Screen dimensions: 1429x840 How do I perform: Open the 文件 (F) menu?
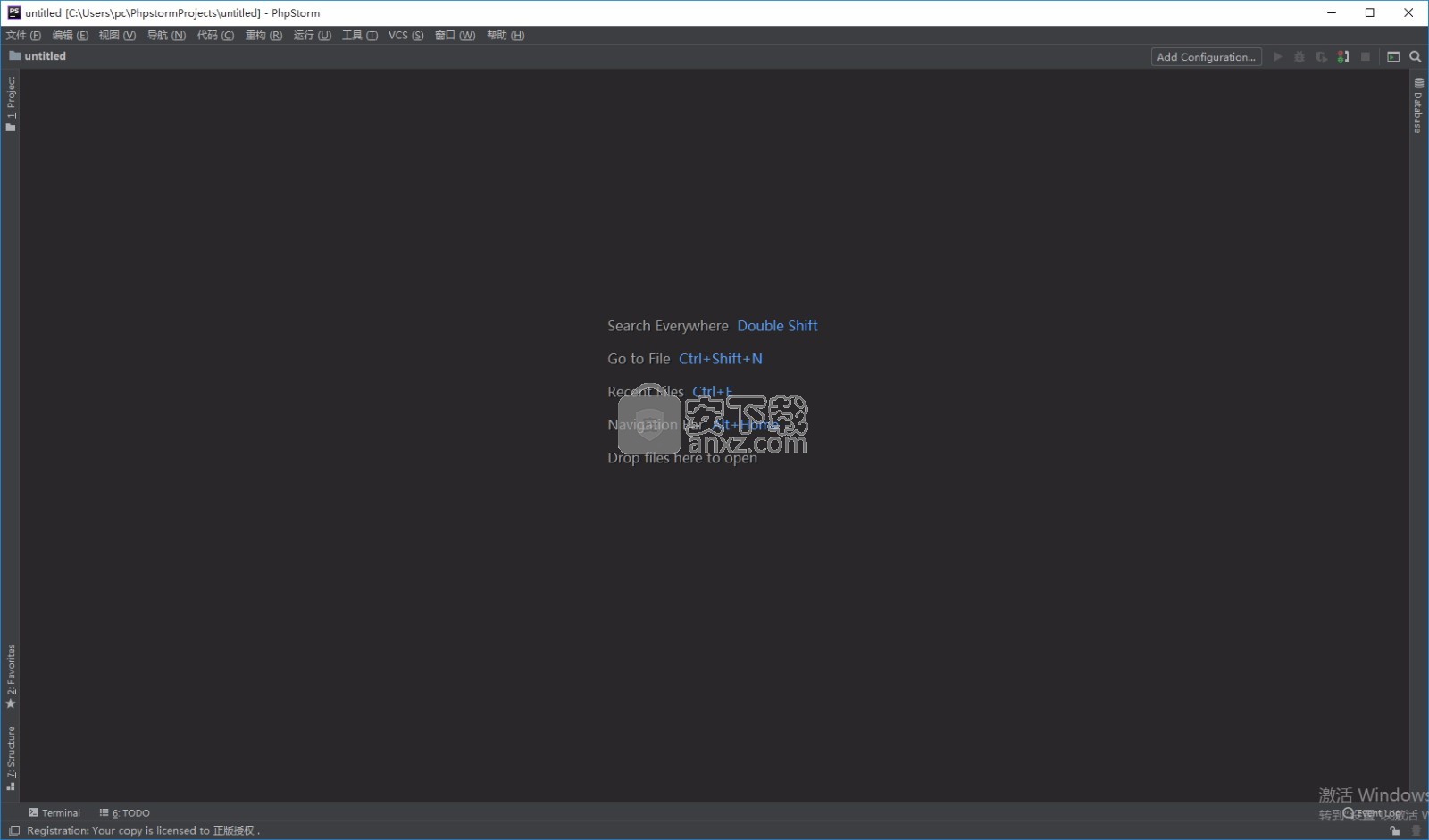pyautogui.click(x=23, y=35)
